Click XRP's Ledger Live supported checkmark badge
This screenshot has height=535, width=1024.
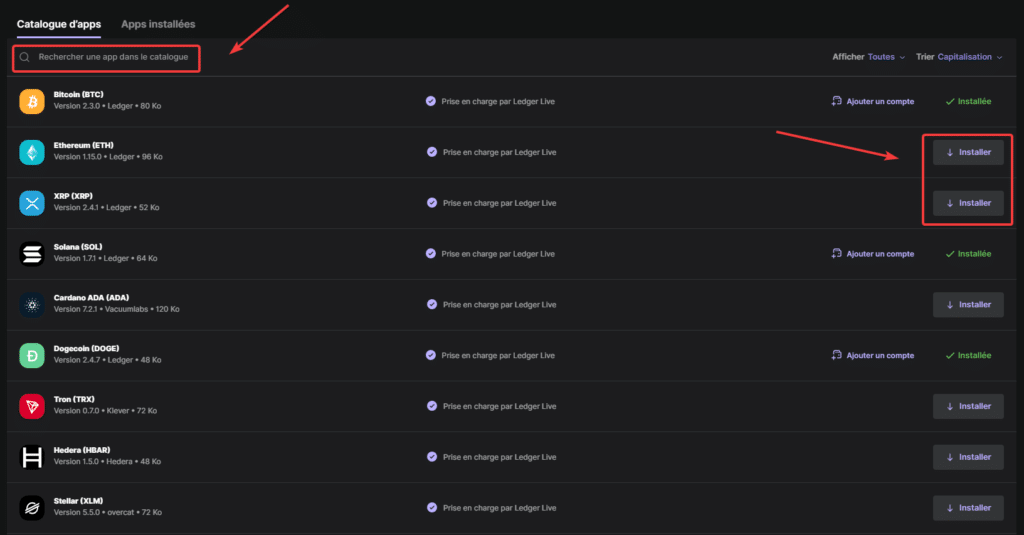click(x=432, y=203)
